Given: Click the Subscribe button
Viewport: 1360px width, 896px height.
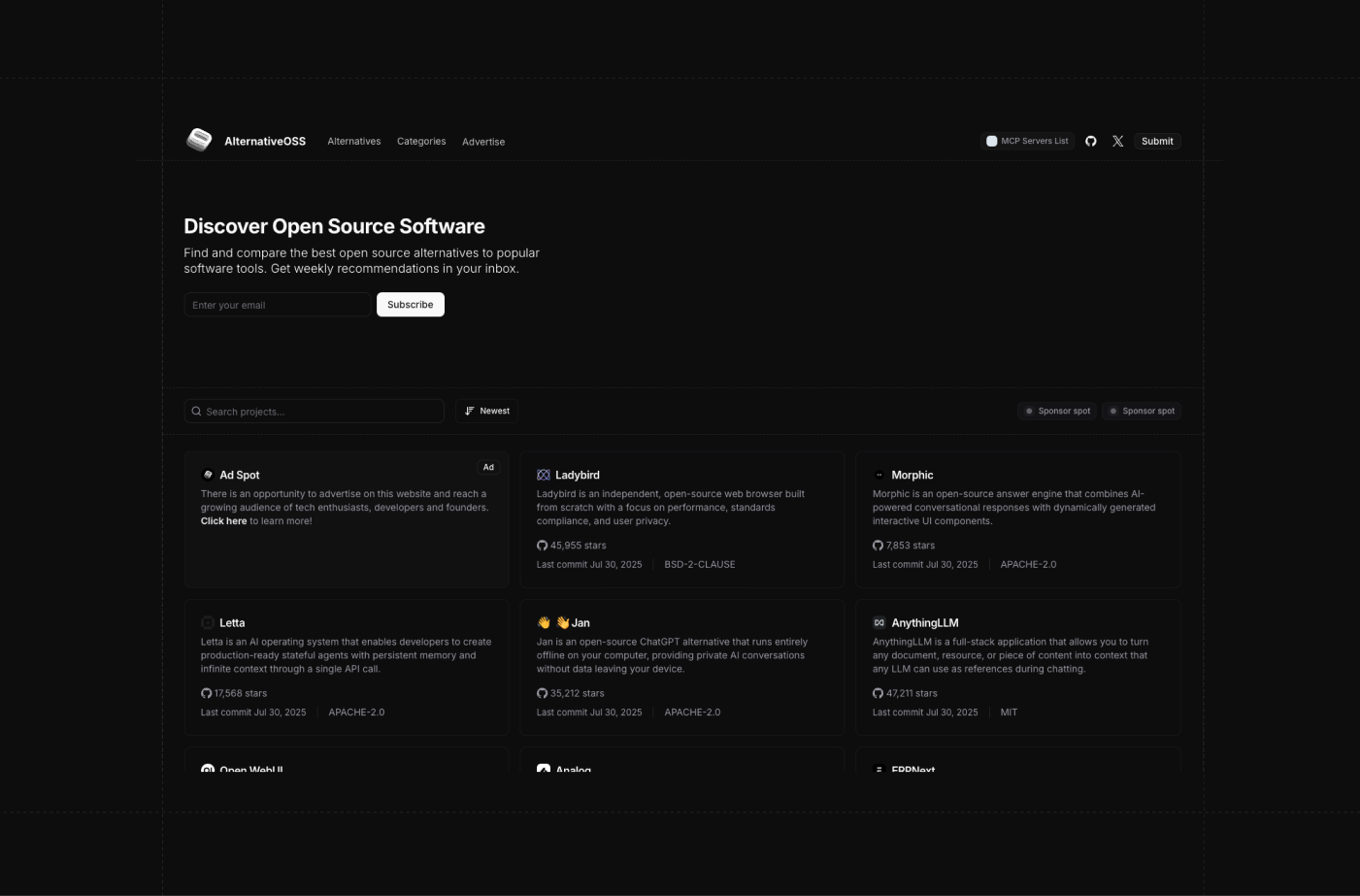Looking at the screenshot, I should click(x=411, y=305).
